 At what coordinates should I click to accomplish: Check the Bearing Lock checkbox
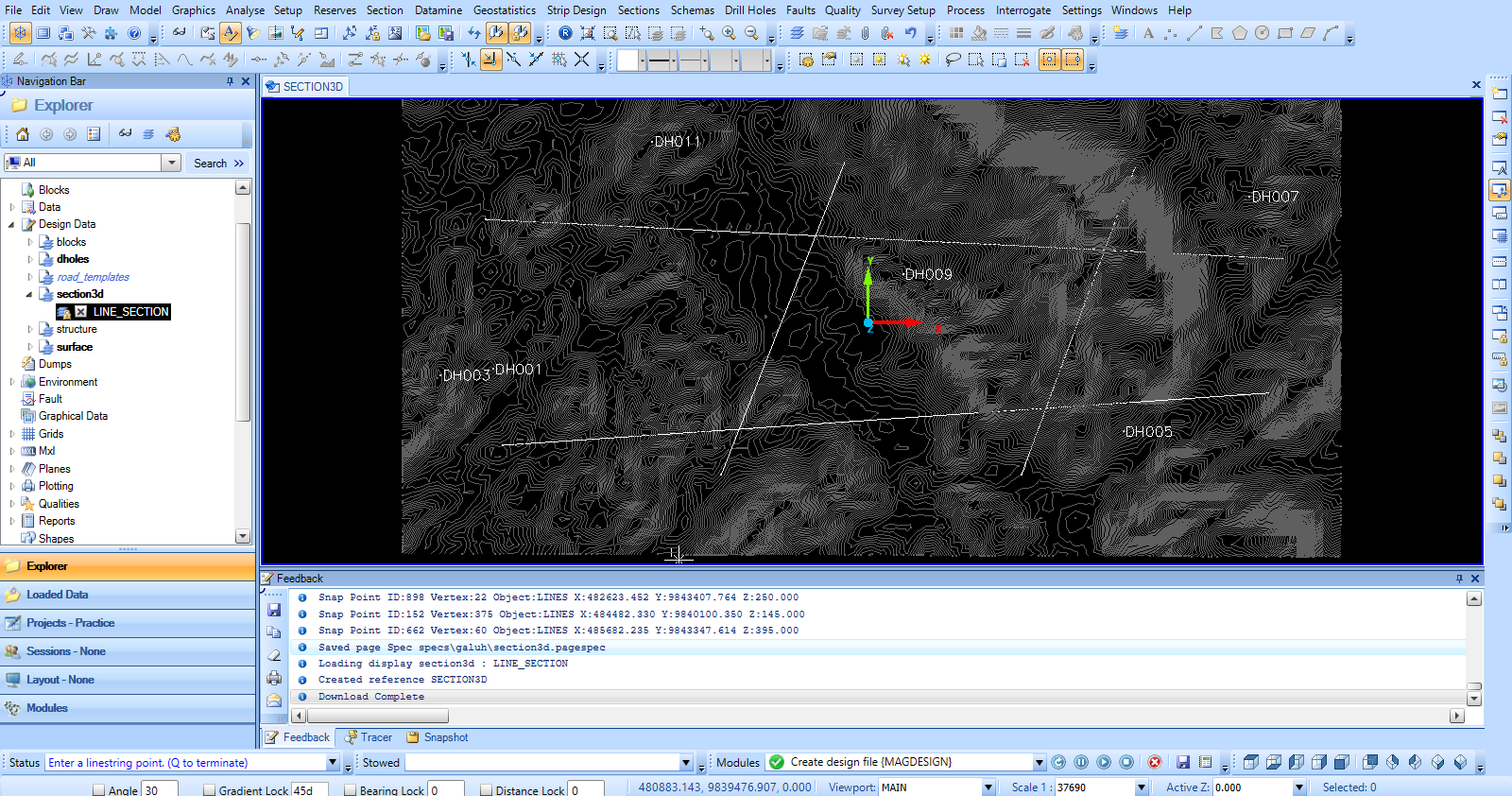click(350, 790)
